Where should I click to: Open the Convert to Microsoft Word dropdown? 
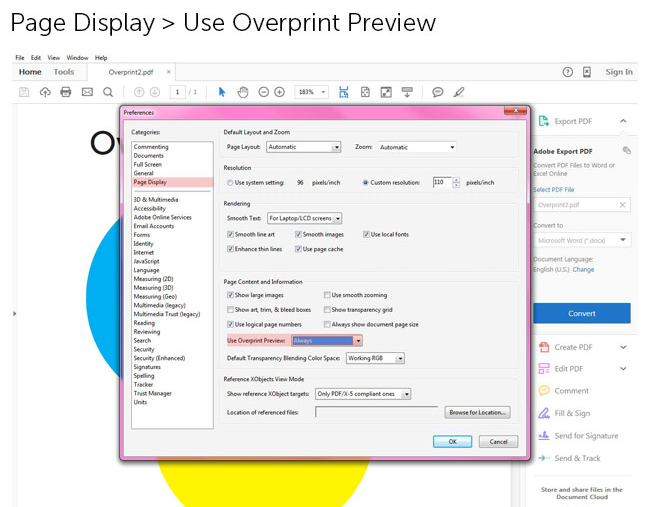tap(582, 240)
